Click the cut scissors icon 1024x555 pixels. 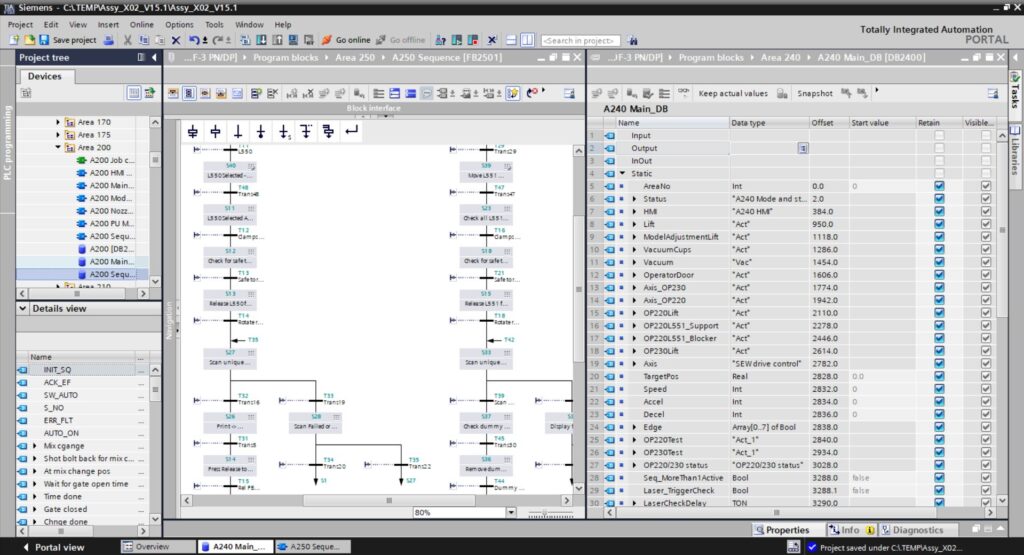coord(128,40)
